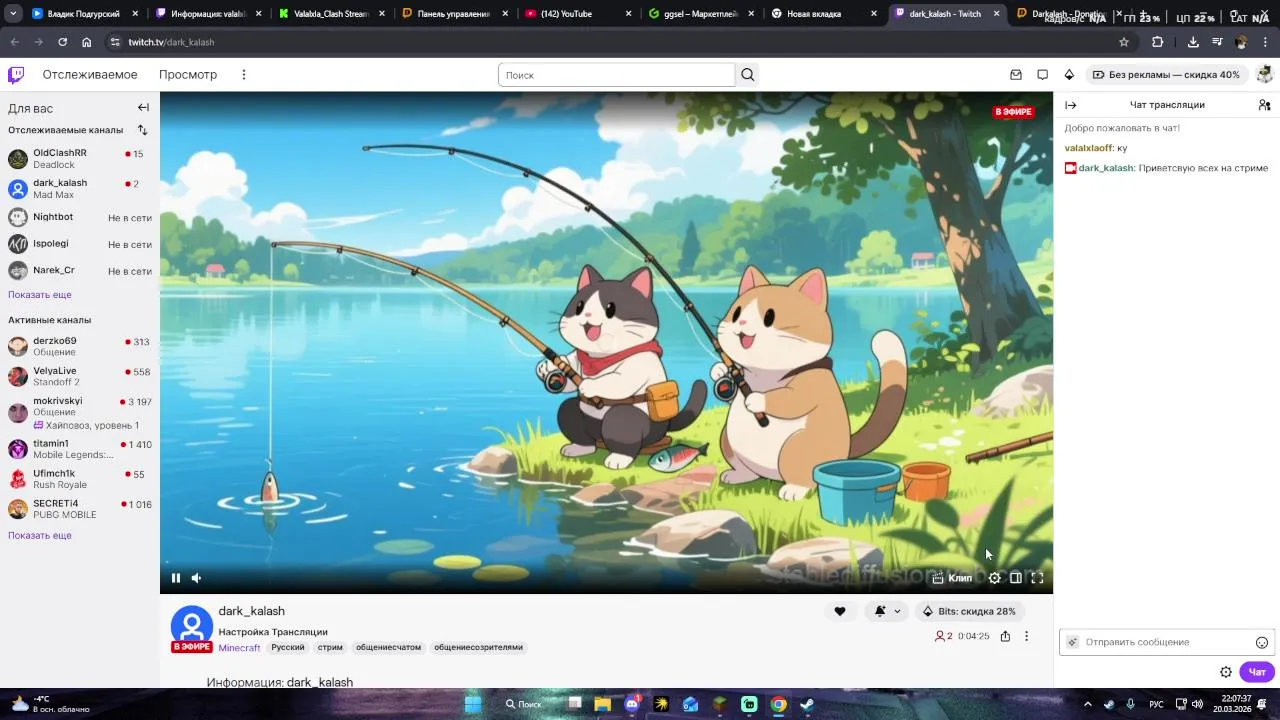The width and height of the screenshot is (1280, 720).
Task: Expand active channels Показать еще
Action: click(40, 536)
